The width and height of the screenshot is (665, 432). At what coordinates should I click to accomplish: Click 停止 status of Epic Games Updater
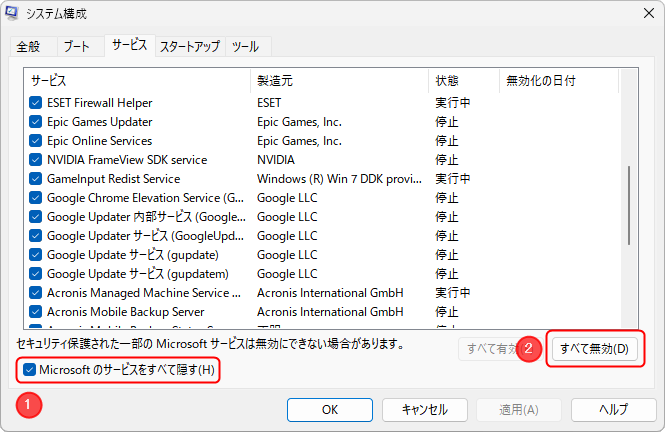point(447,122)
